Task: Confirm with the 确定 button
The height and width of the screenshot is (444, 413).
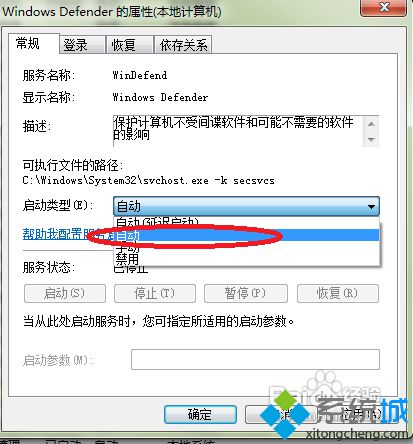Action: coord(200,414)
